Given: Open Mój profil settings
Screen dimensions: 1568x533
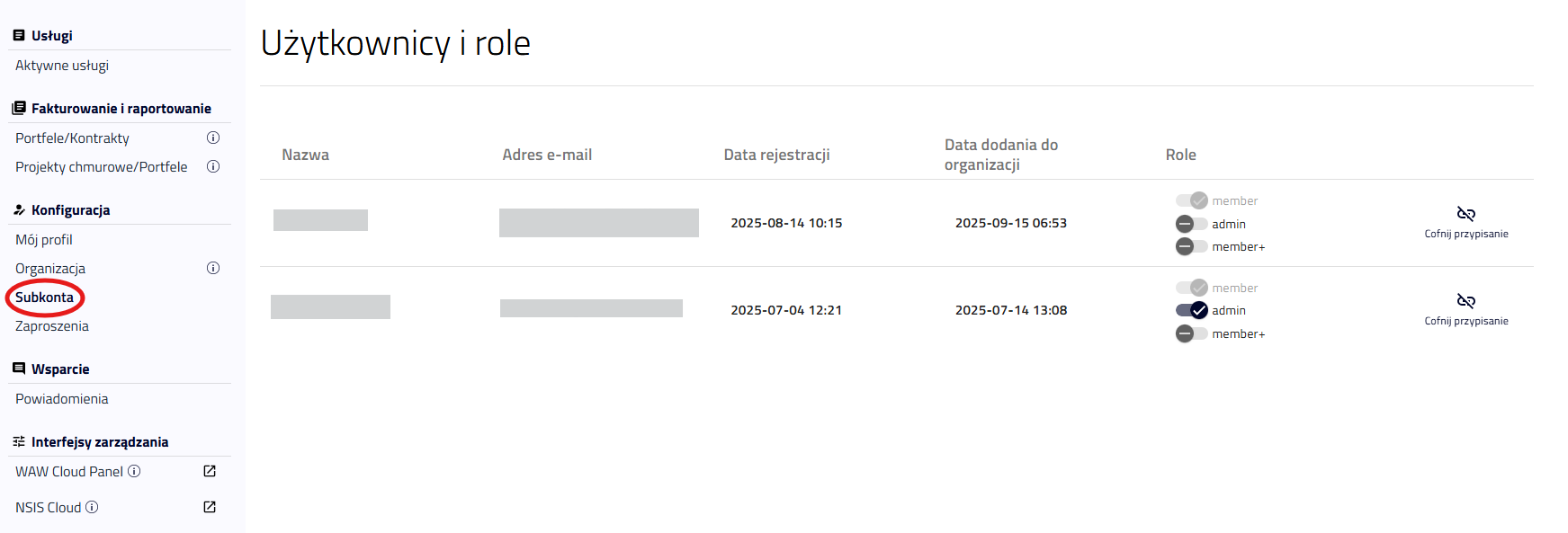Looking at the screenshot, I should click(42, 239).
